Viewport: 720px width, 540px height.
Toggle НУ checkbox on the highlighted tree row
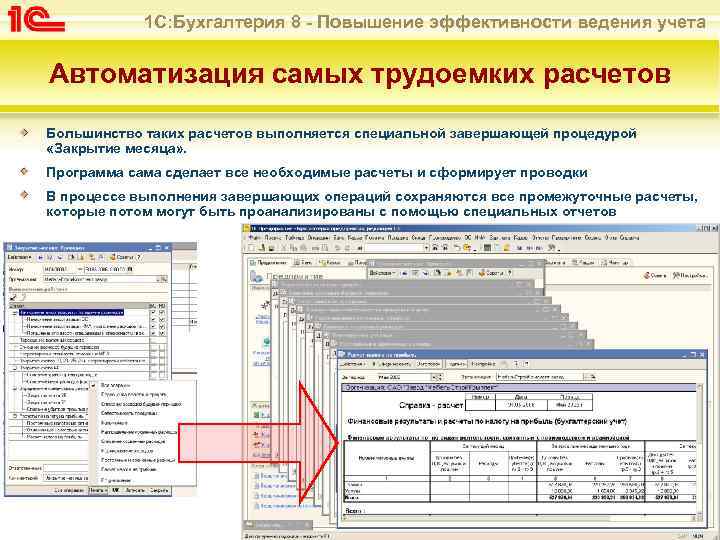coord(162,313)
